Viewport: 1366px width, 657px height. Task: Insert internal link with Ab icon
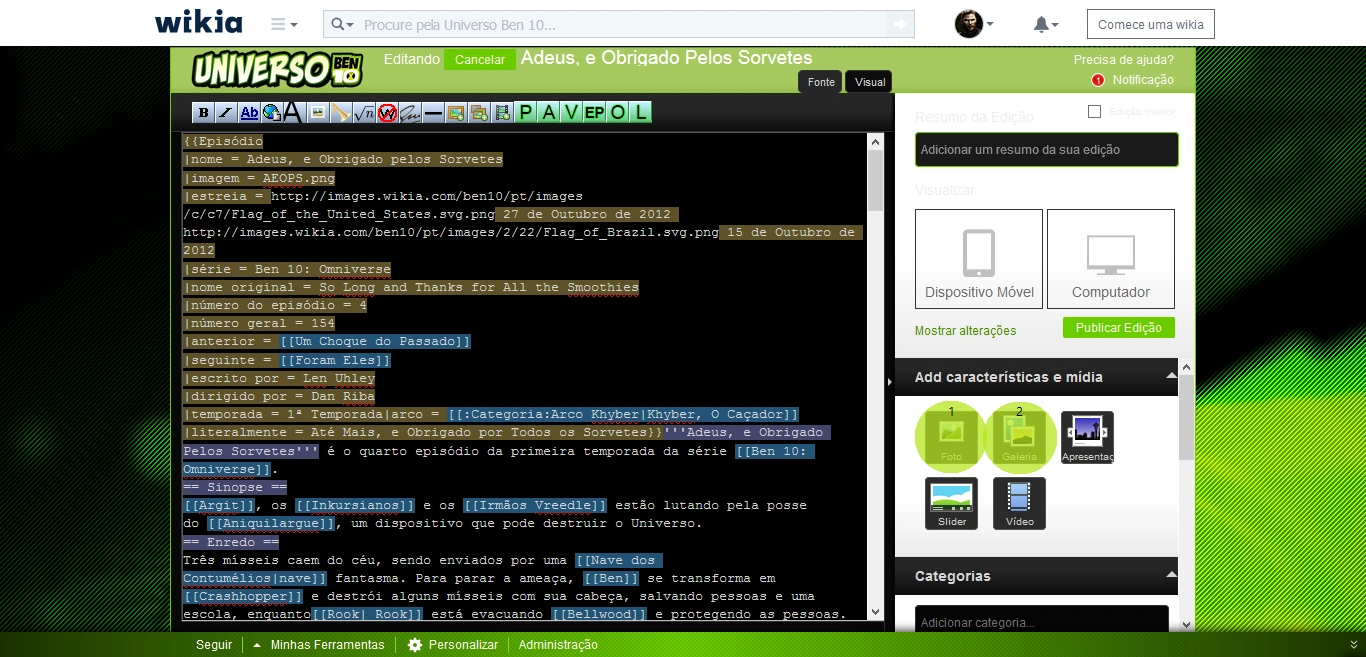pos(249,112)
